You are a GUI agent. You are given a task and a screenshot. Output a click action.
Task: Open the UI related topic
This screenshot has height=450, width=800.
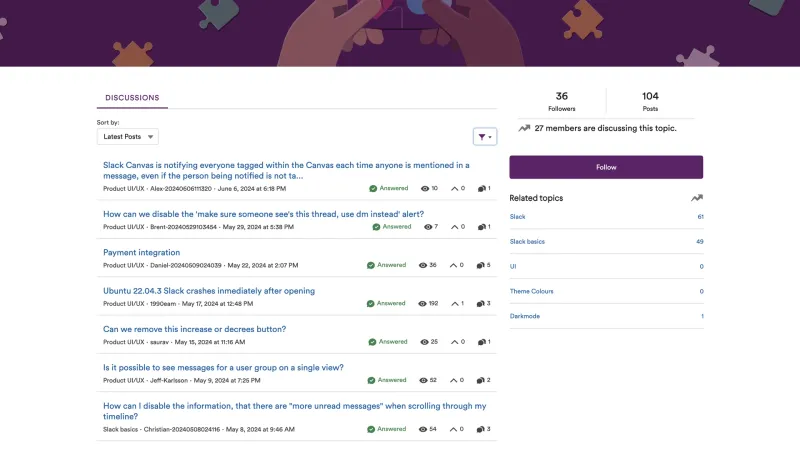click(513, 266)
